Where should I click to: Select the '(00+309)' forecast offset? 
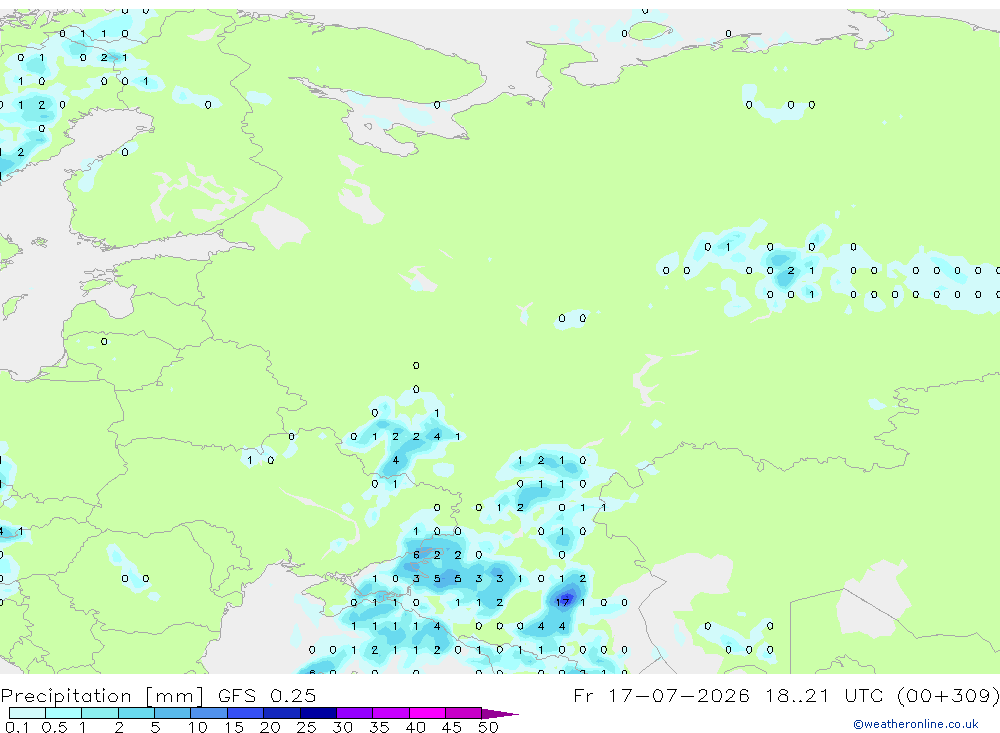click(x=948, y=695)
